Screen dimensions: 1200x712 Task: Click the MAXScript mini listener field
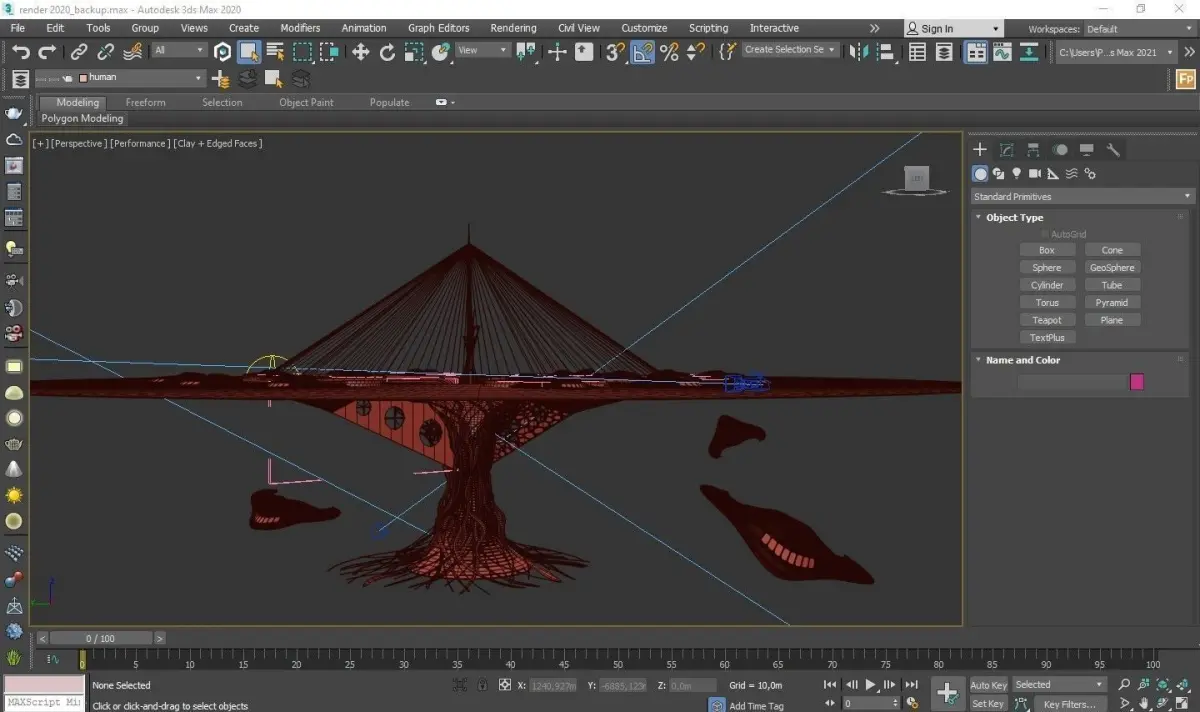click(44, 703)
